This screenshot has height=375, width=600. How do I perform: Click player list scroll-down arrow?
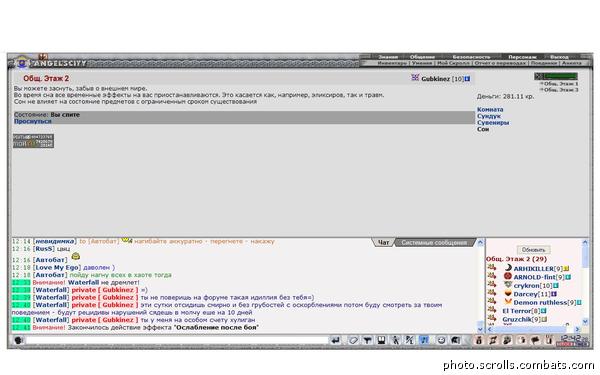585,321
